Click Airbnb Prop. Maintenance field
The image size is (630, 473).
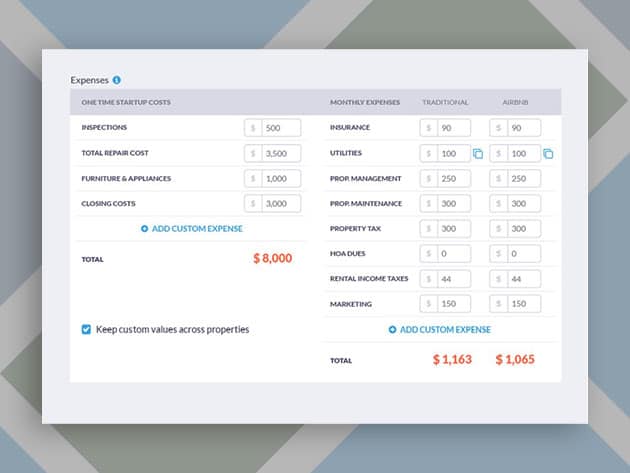click(x=523, y=203)
